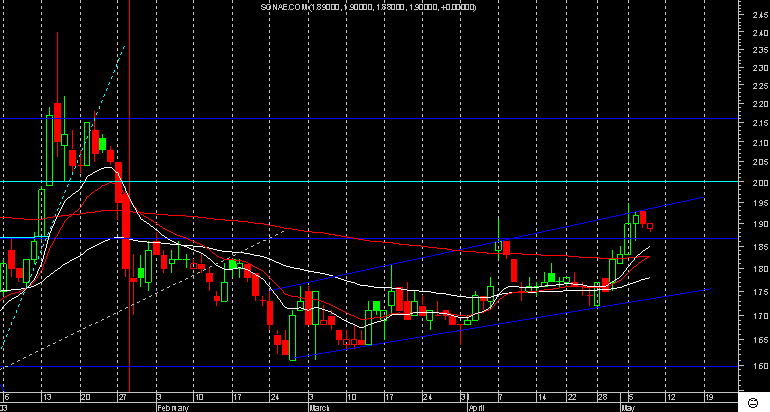The height and width of the screenshot is (412, 770).
Task: Select the cyan horizontal line at 2.00
Action: [x=369, y=182]
